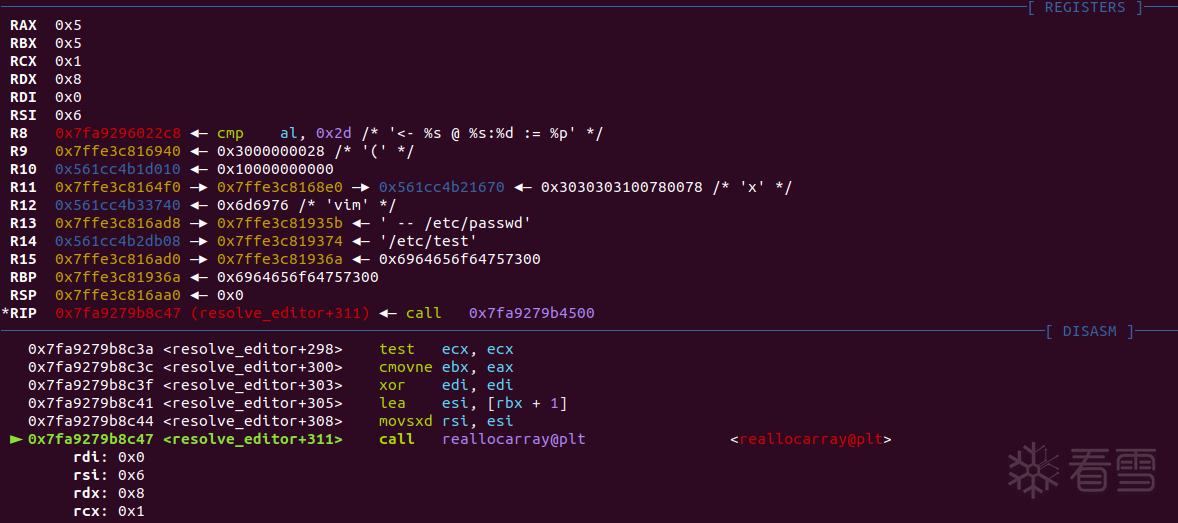
Task: Click value 0x3000000028 in R9 row
Action: click(271, 152)
